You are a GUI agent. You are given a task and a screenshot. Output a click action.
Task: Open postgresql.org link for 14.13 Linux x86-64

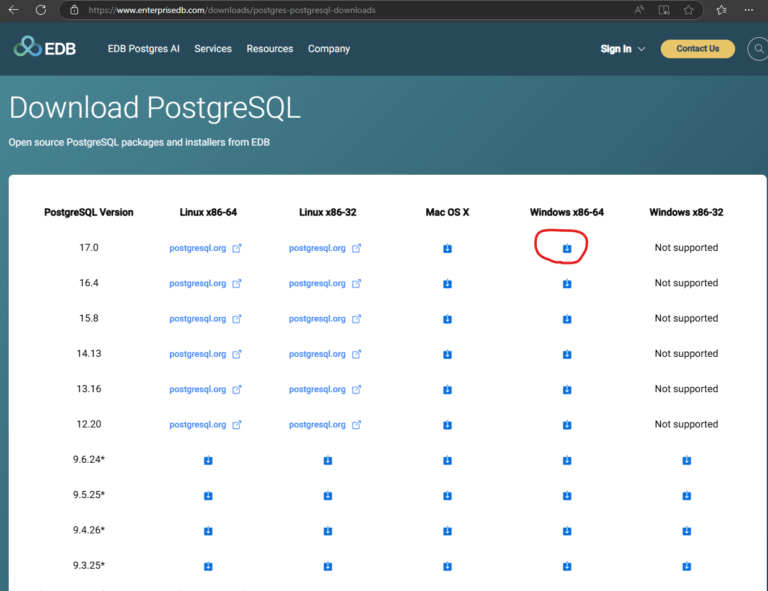pos(205,354)
